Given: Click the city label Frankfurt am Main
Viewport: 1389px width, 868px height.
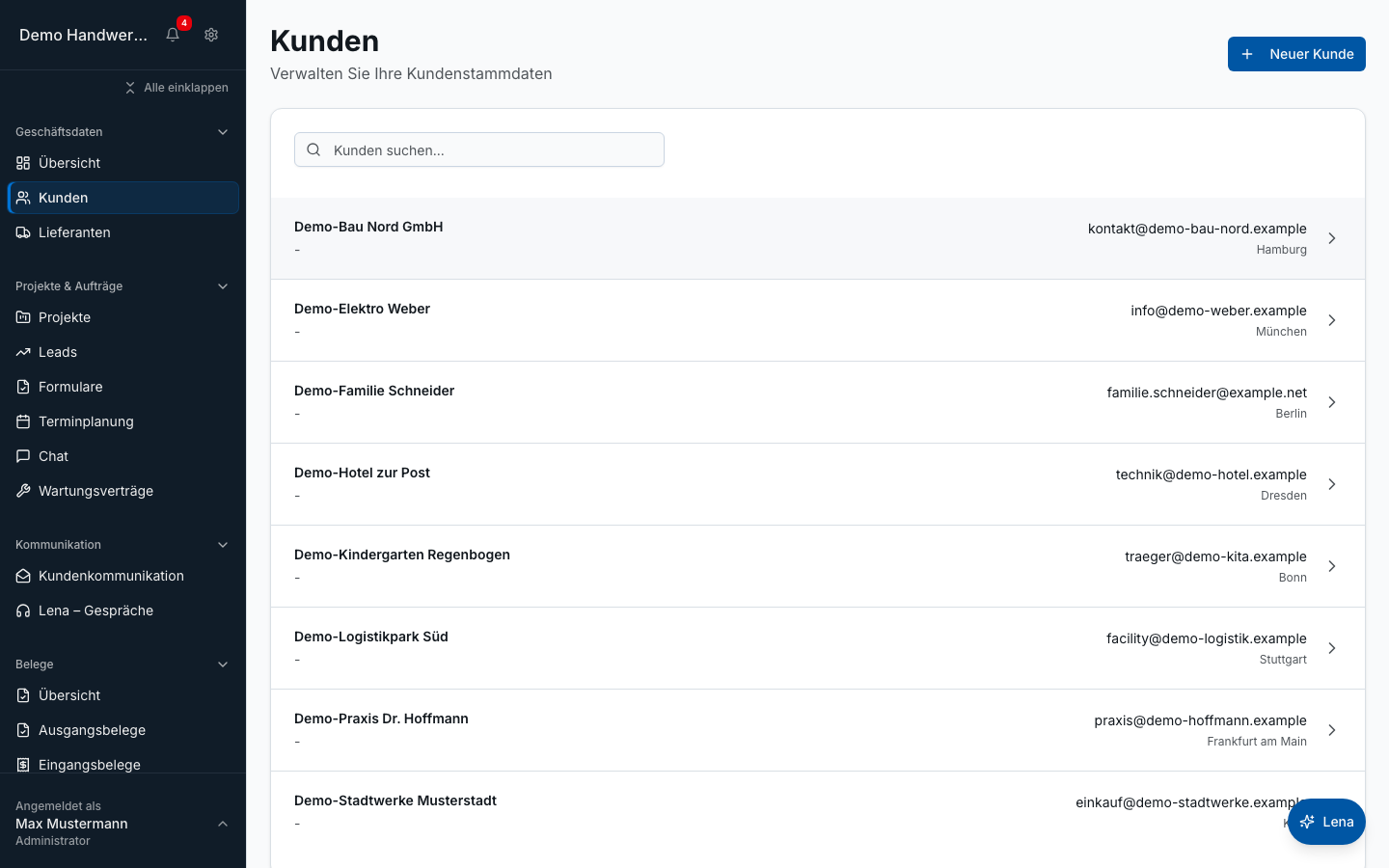Looking at the screenshot, I should click(1257, 742).
